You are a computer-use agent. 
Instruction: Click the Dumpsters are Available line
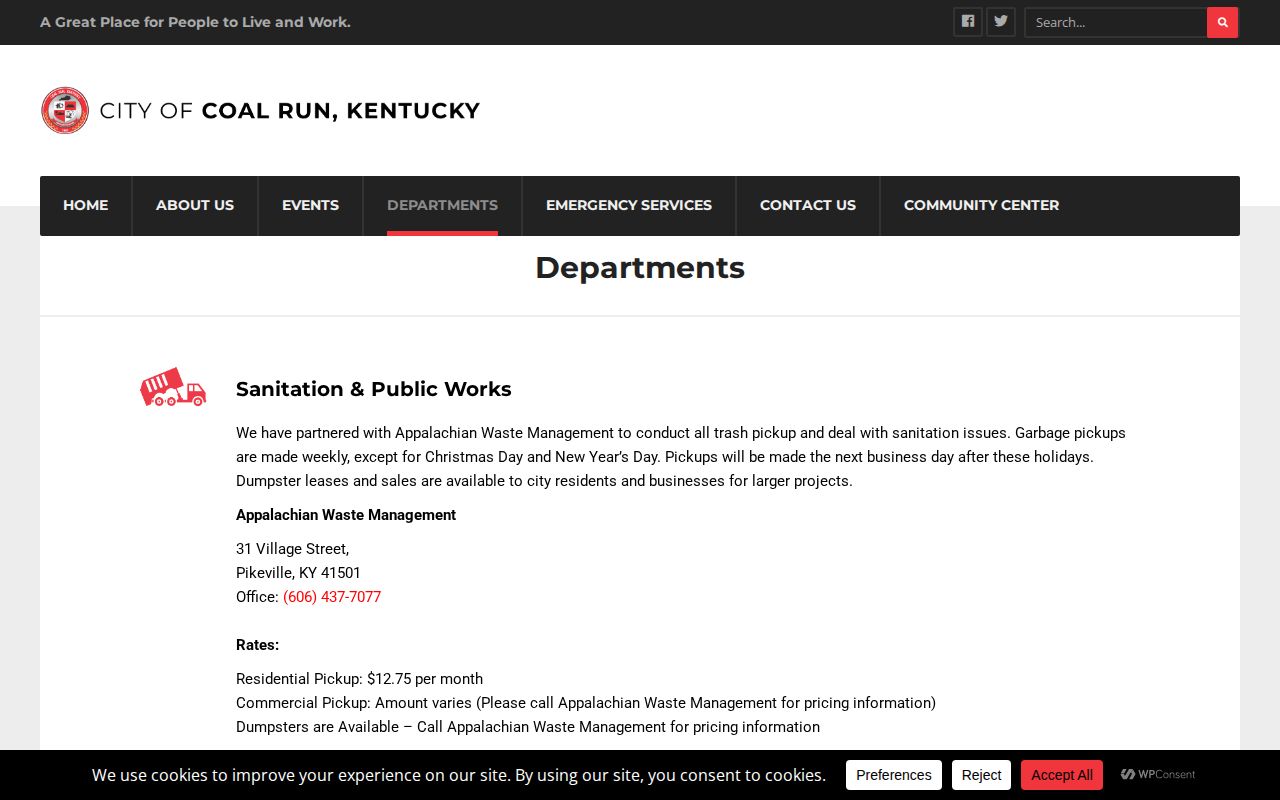tap(528, 727)
